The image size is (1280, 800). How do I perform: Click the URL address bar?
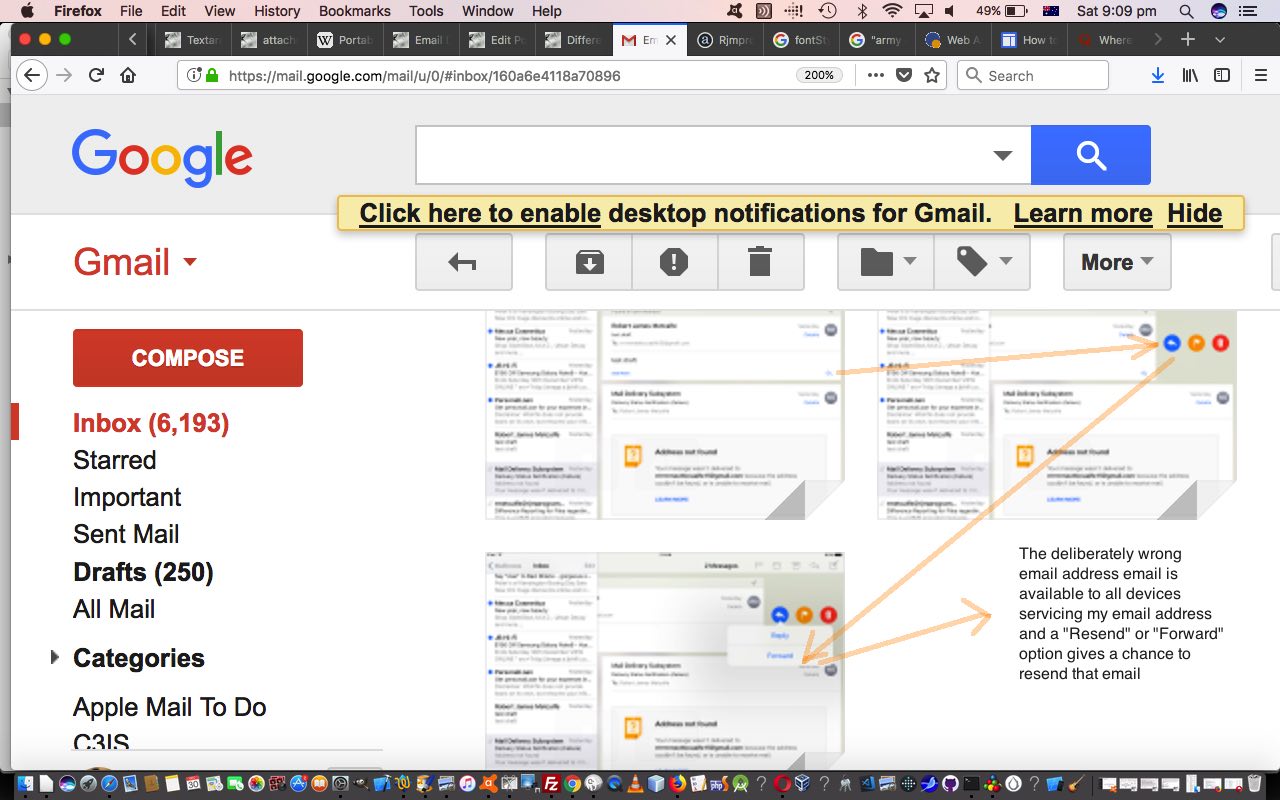[510, 75]
